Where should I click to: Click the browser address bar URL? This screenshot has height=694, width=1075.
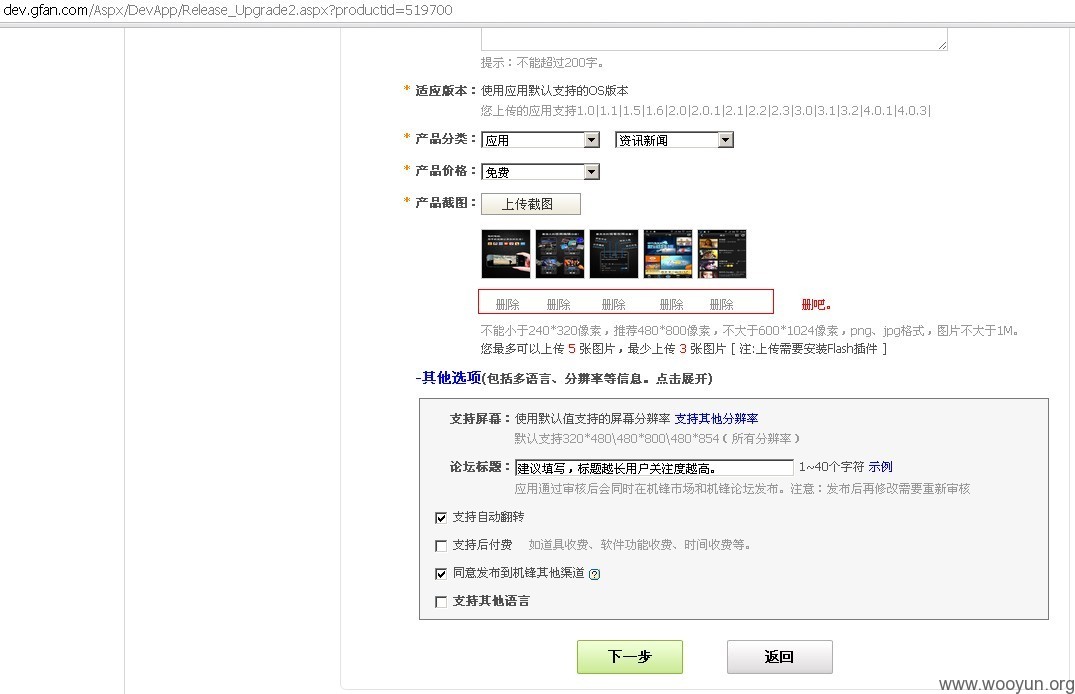228,10
